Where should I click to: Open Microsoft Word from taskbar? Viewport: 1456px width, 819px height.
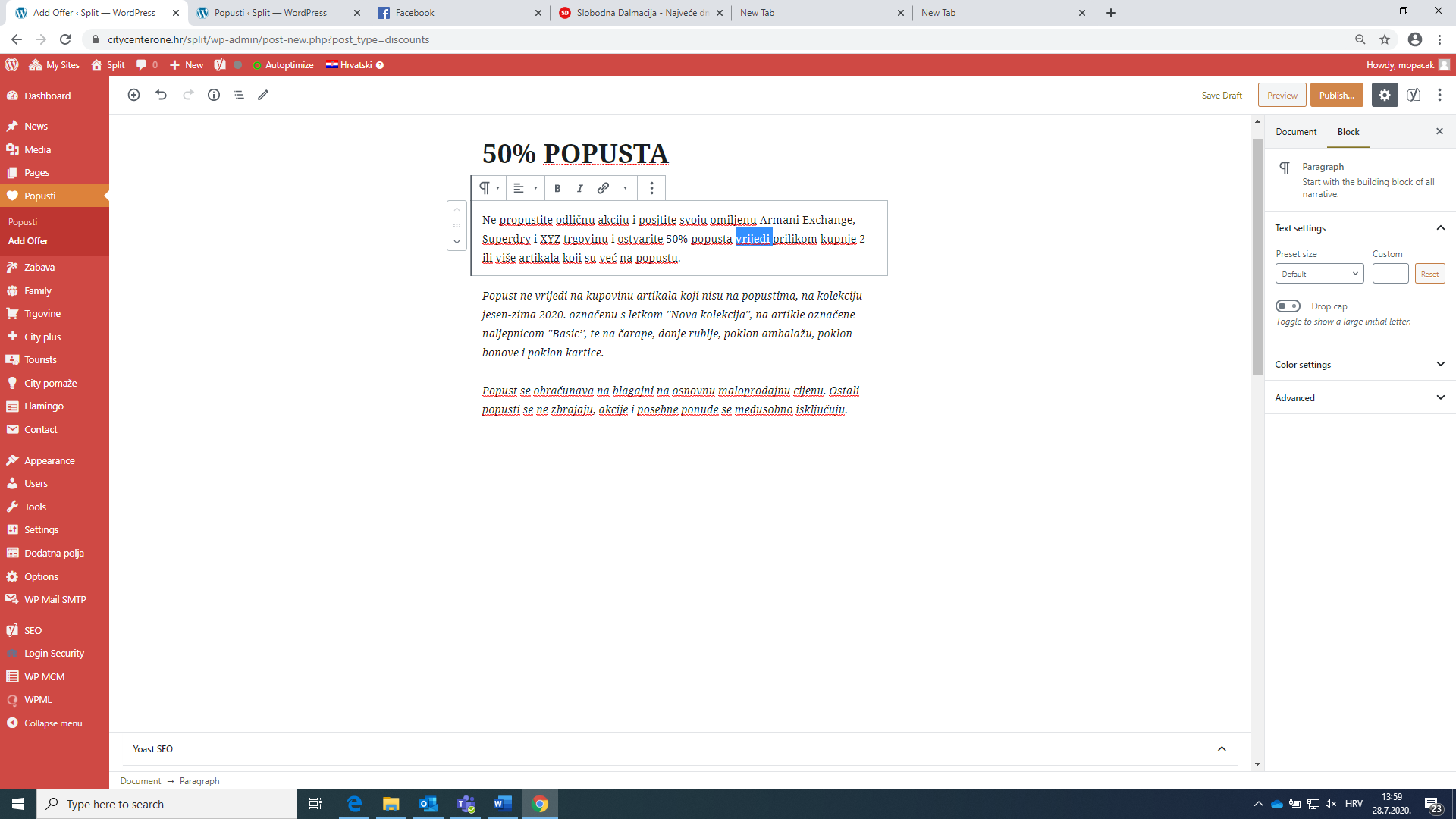(503, 804)
